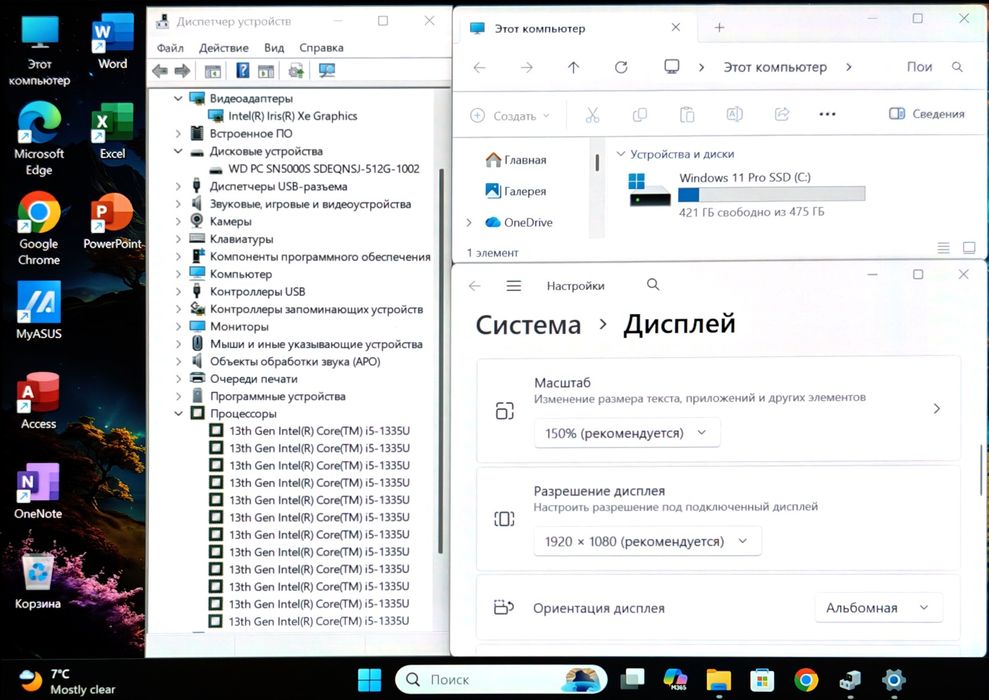Open Вид menu in Device Manager
The height and width of the screenshot is (700, 989).
pyautogui.click(x=274, y=48)
